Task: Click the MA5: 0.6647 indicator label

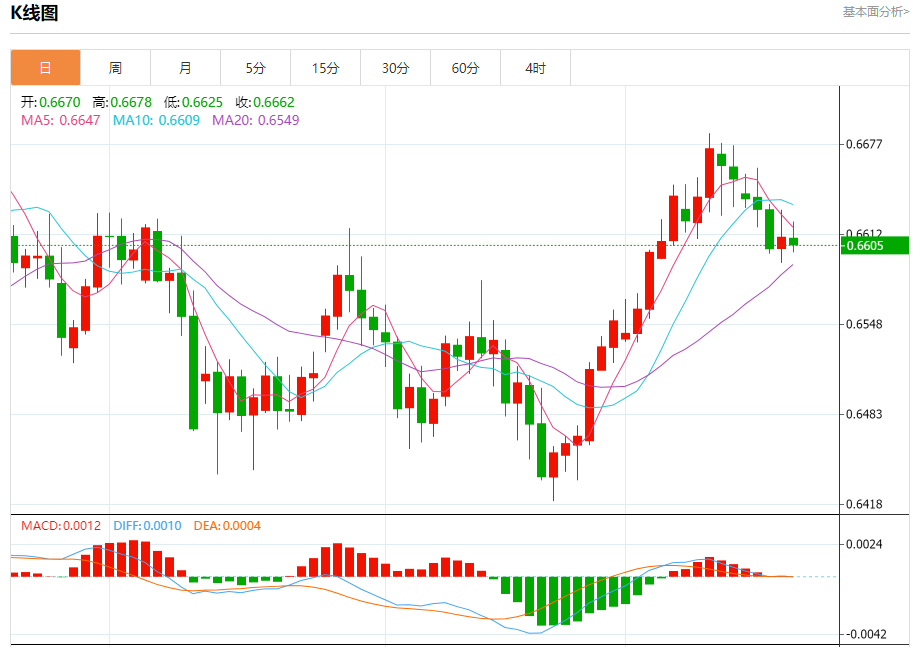Action: click(61, 120)
